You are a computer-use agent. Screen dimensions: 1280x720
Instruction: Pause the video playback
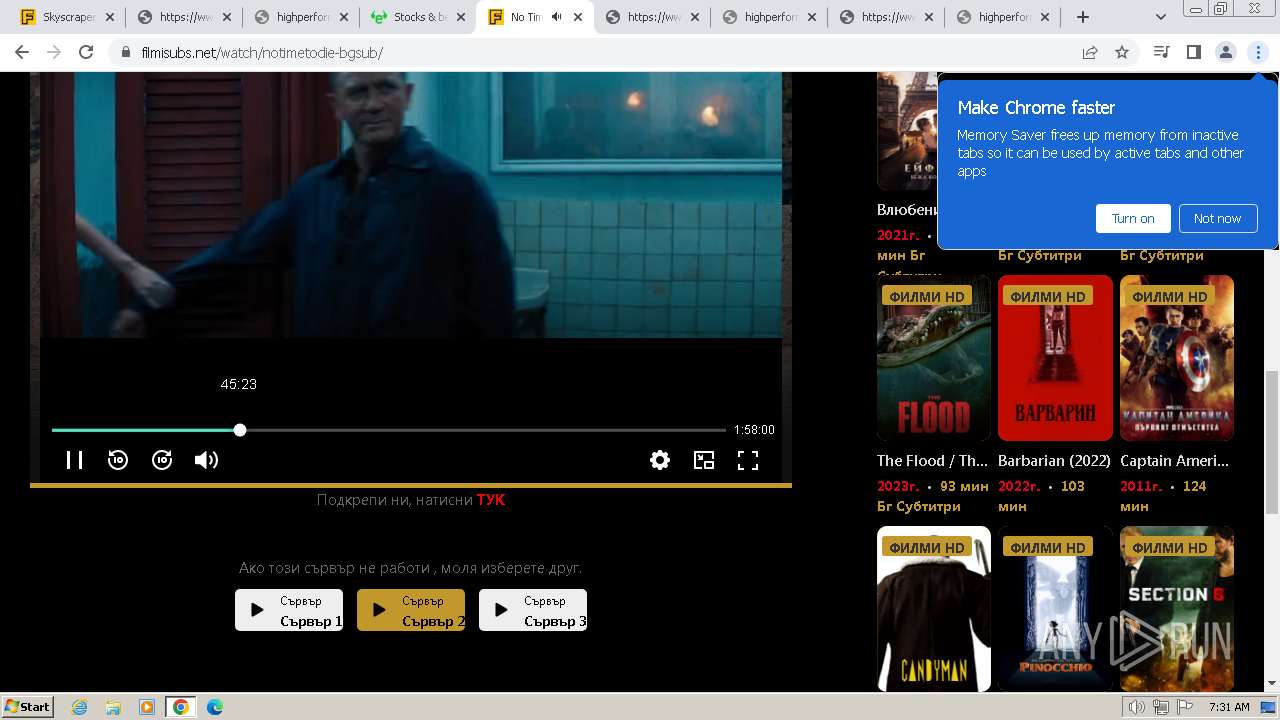tap(74, 460)
